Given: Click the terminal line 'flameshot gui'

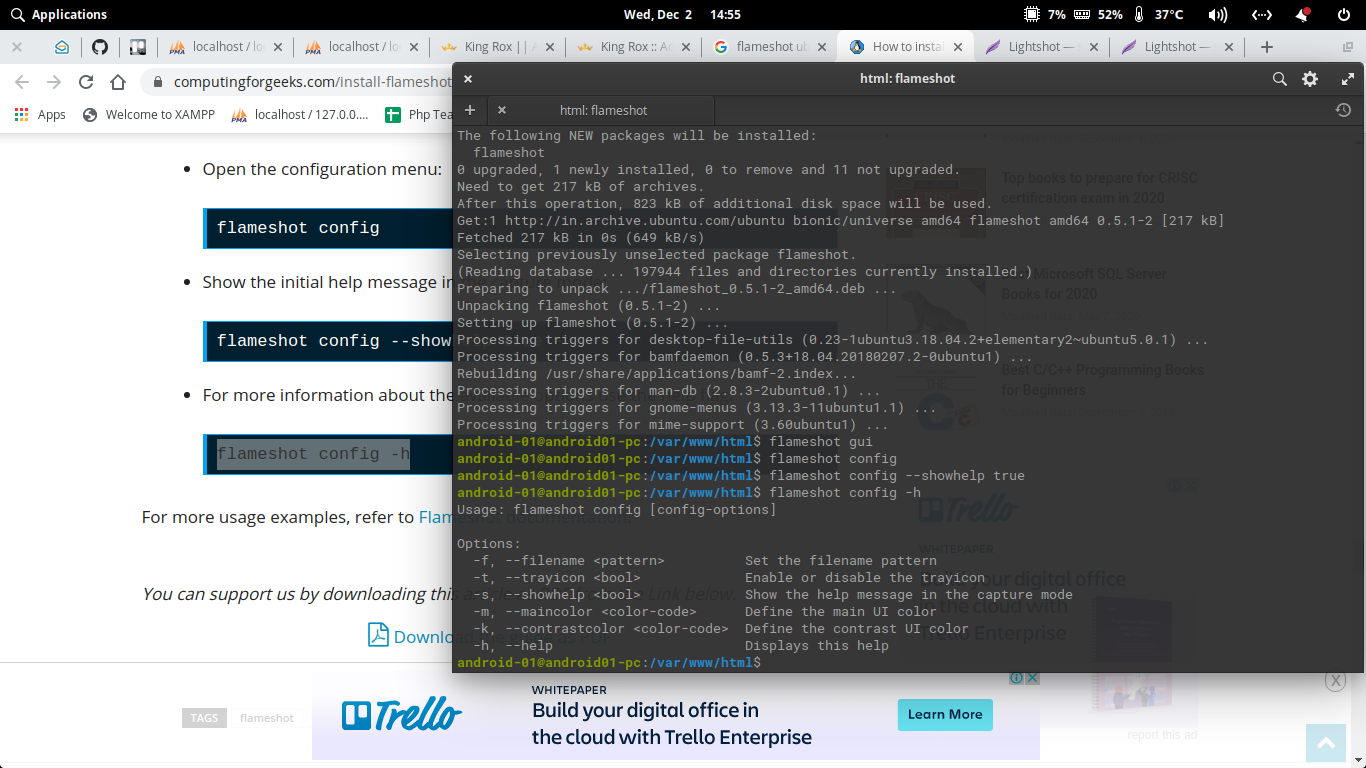Looking at the screenshot, I should point(821,441).
